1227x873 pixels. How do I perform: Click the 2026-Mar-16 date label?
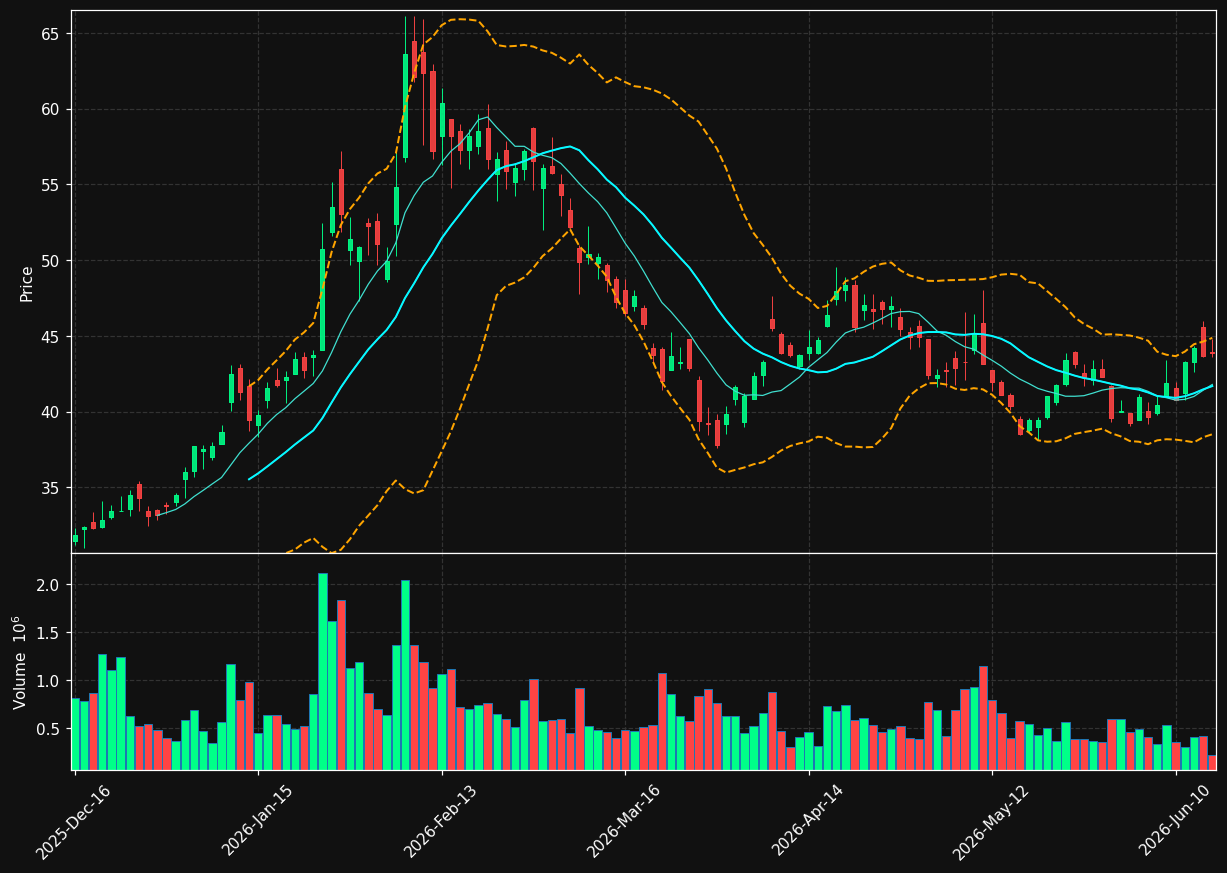tap(623, 822)
